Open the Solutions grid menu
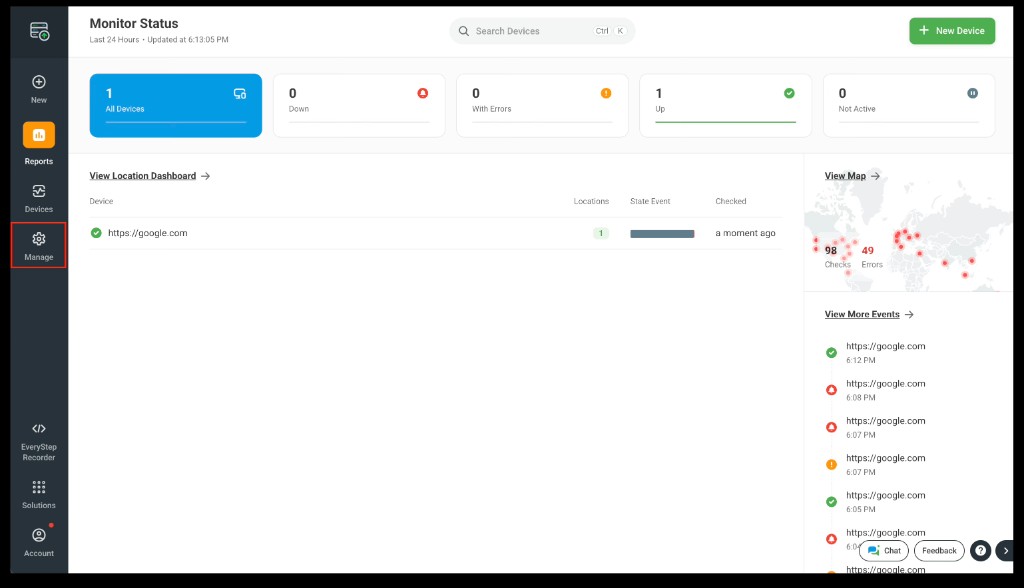Screen dimensions: 1024x588 [x=39, y=493]
